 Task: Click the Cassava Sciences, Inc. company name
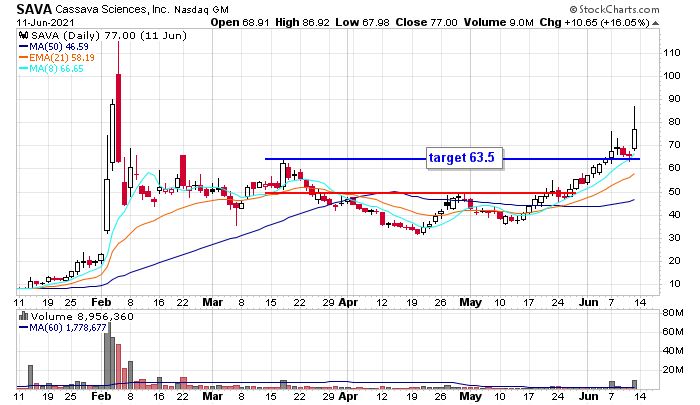(113, 9)
